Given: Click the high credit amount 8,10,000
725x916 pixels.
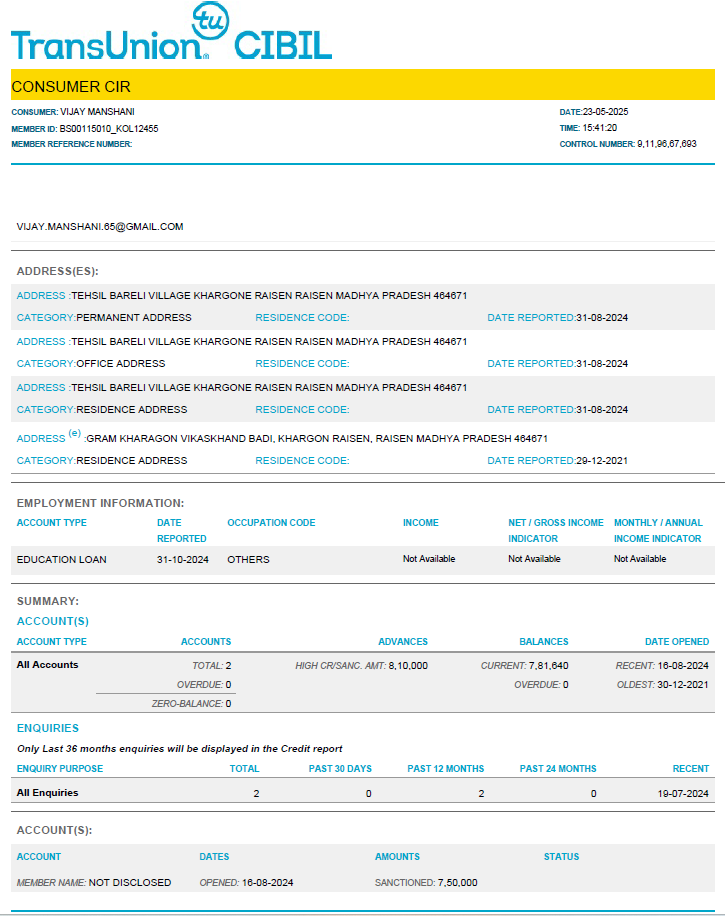Looking at the screenshot, I should click(x=408, y=665).
